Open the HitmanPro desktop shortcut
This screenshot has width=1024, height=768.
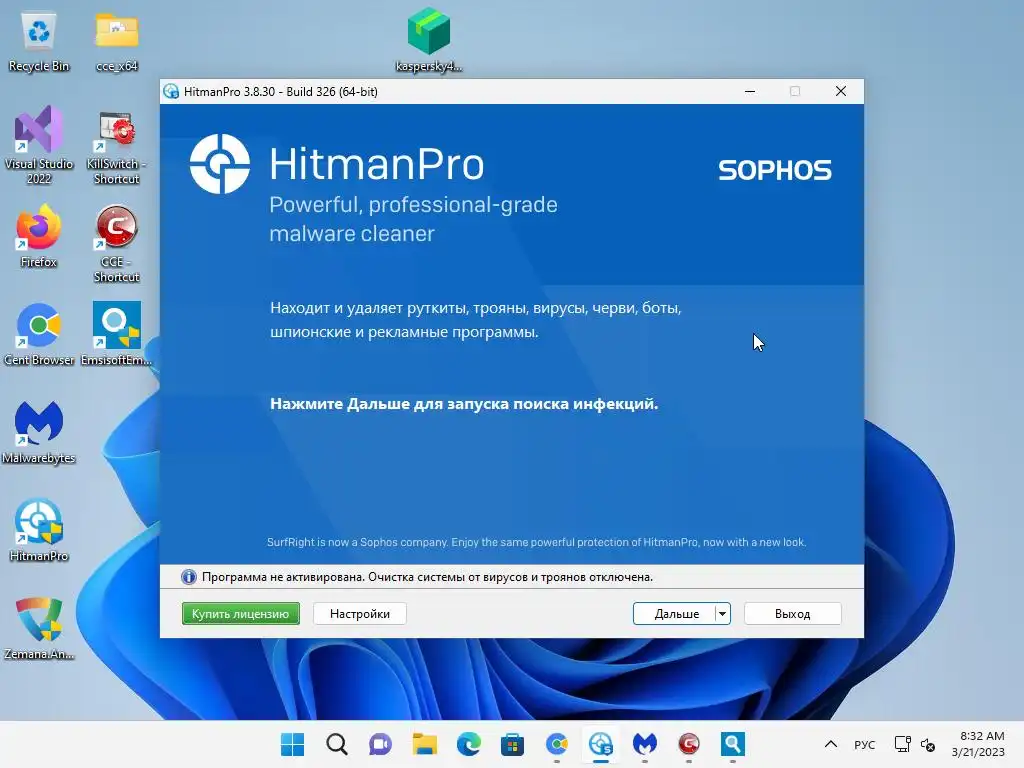coord(39,530)
